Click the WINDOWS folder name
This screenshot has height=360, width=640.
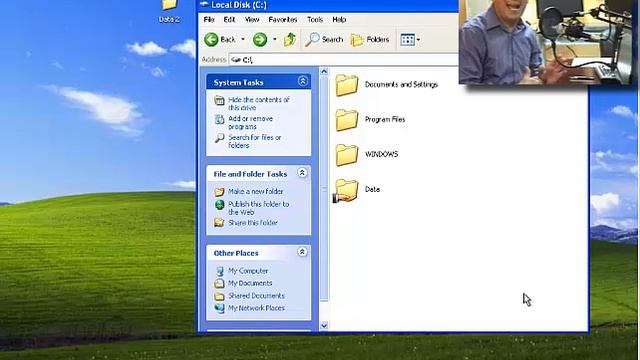click(381, 154)
